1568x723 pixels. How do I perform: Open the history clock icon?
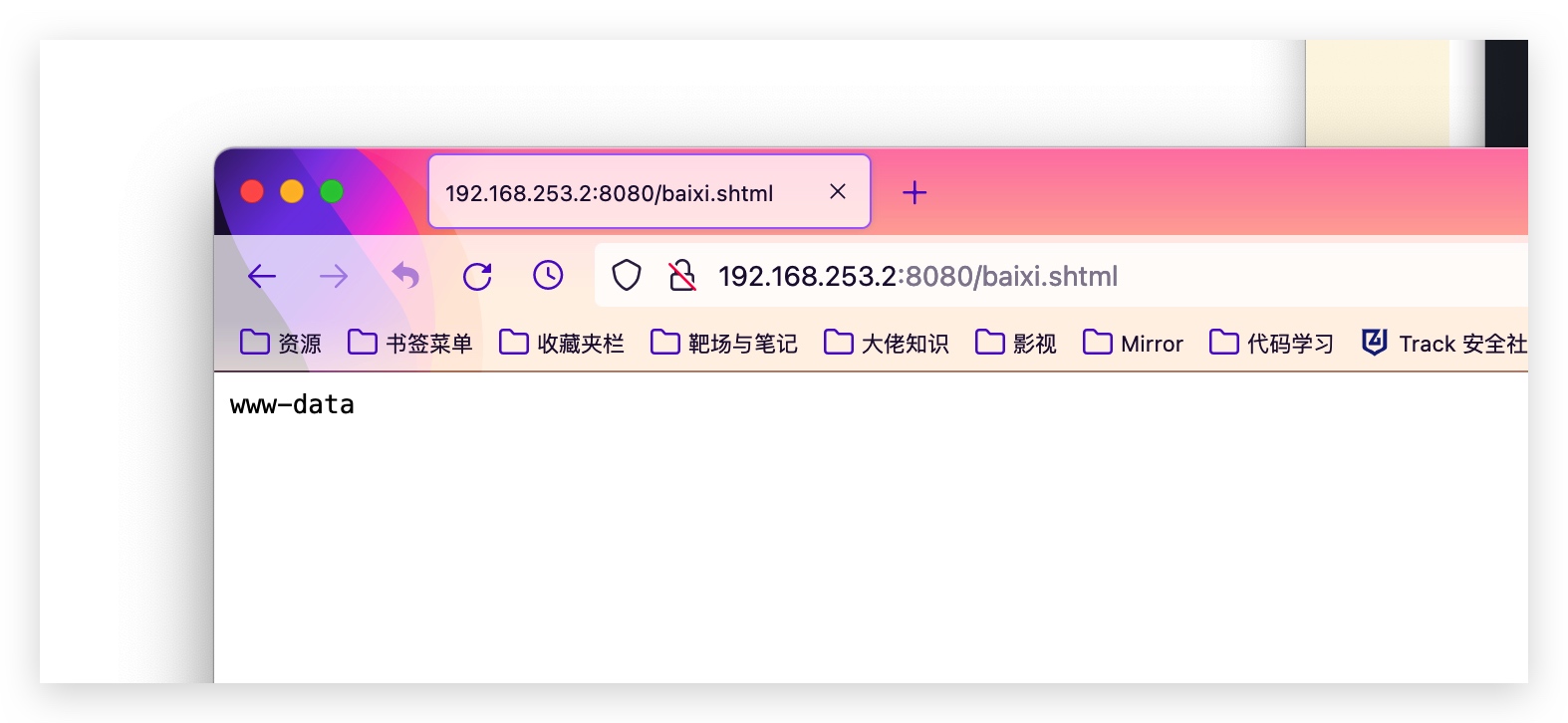tap(548, 276)
